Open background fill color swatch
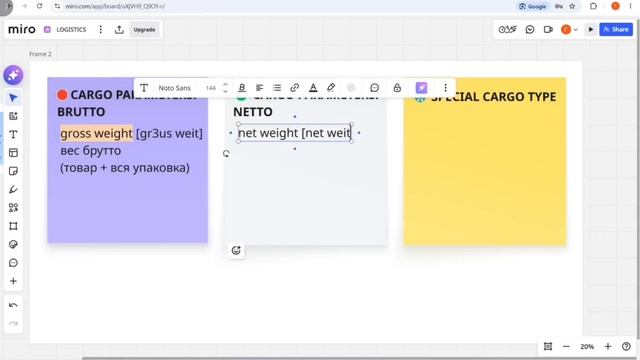 (351, 88)
